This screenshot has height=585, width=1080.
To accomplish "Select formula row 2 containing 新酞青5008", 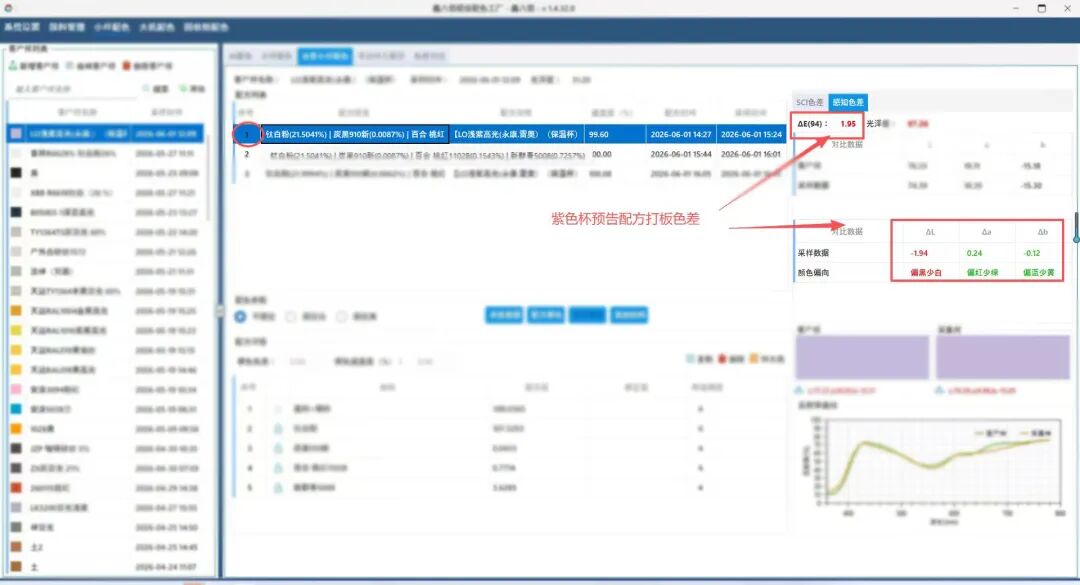I will click(509, 154).
